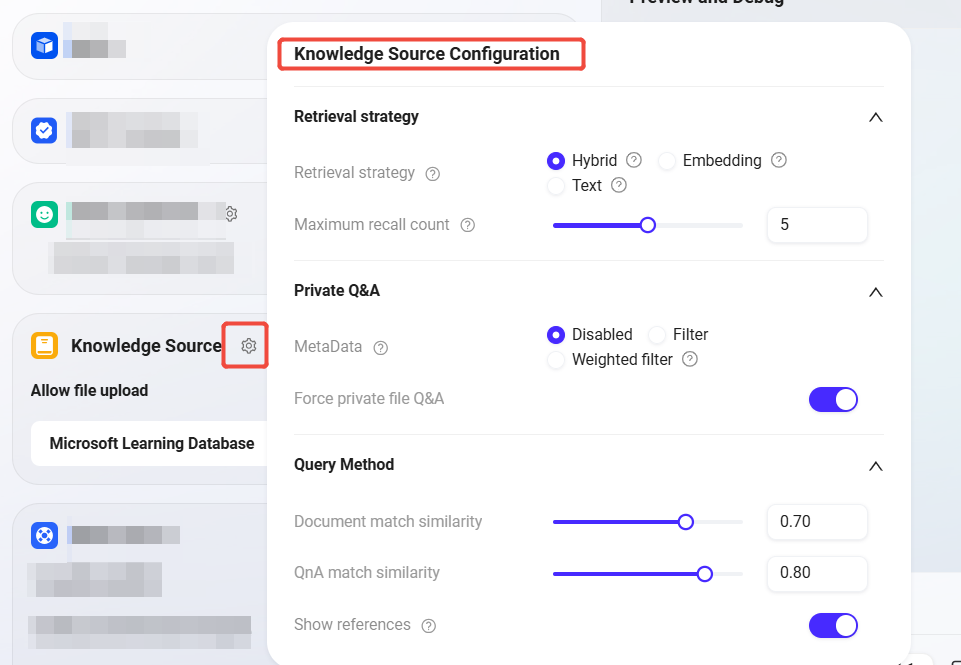Open Knowledge Source settings gear
961x665 pixels.
click(x=249, y=346)
